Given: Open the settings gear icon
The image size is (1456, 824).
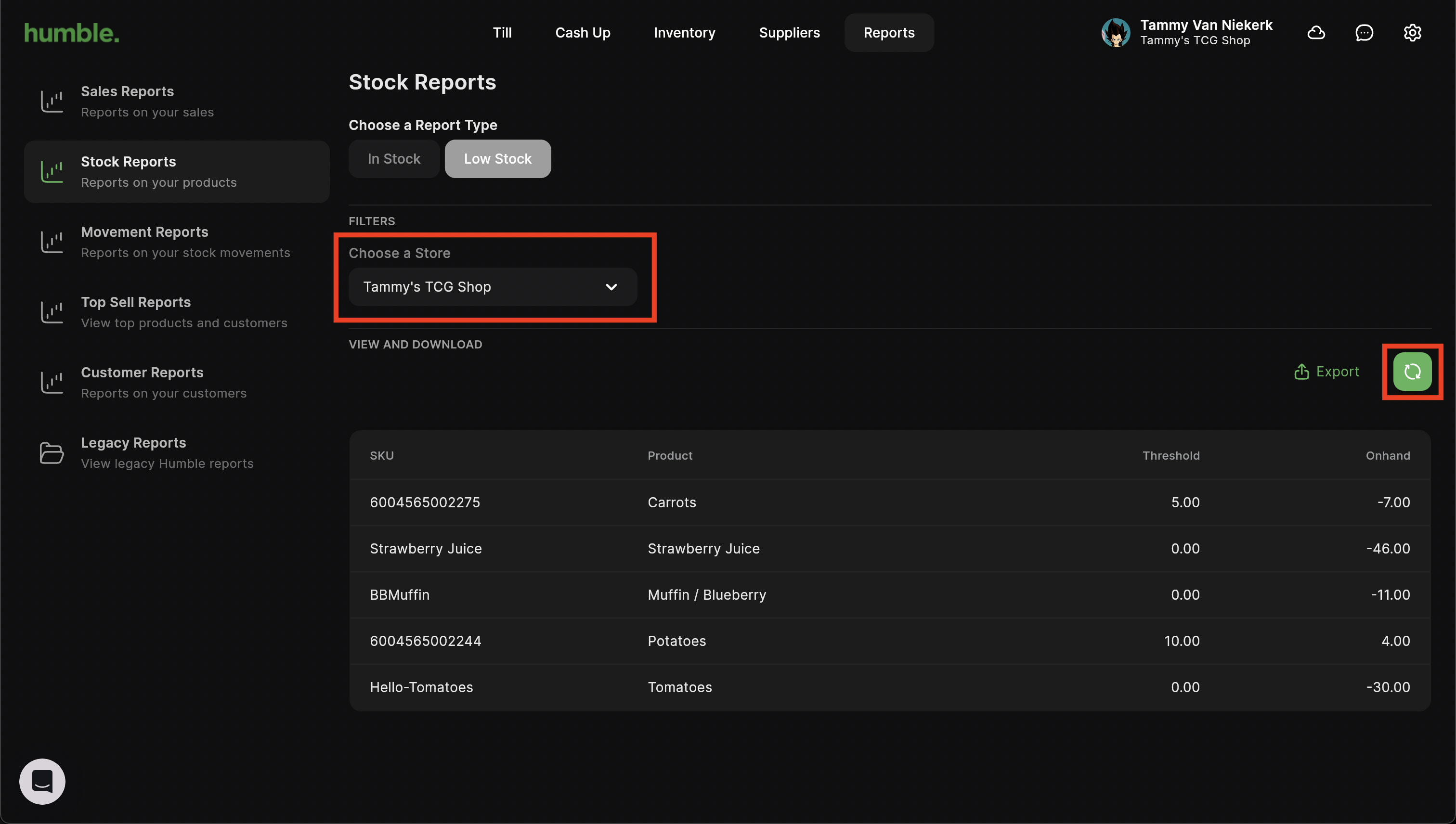Looking at the screenshot, I should click(x=1412, y=33).
